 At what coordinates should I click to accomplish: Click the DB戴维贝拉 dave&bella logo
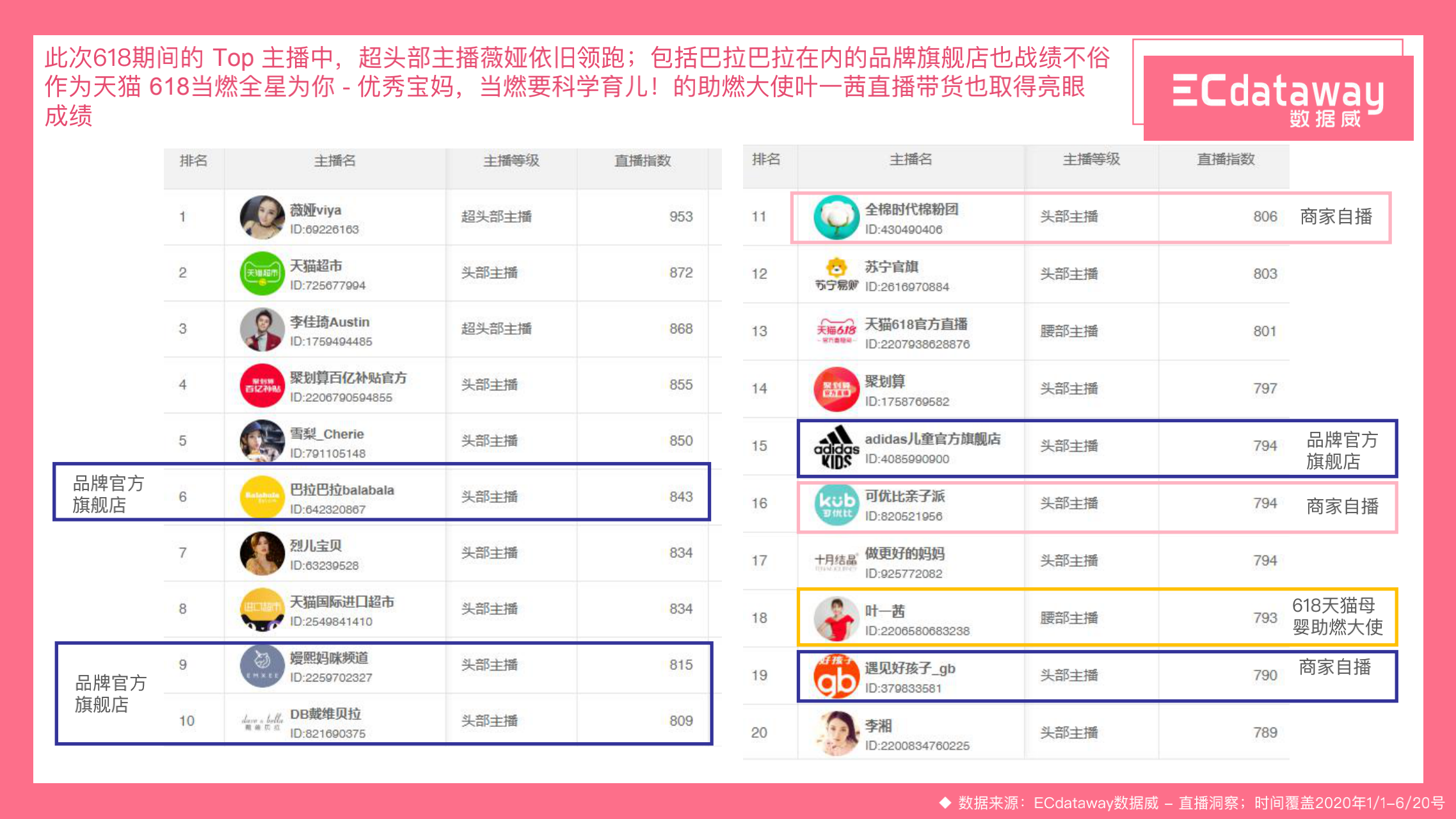click(262, 722)
